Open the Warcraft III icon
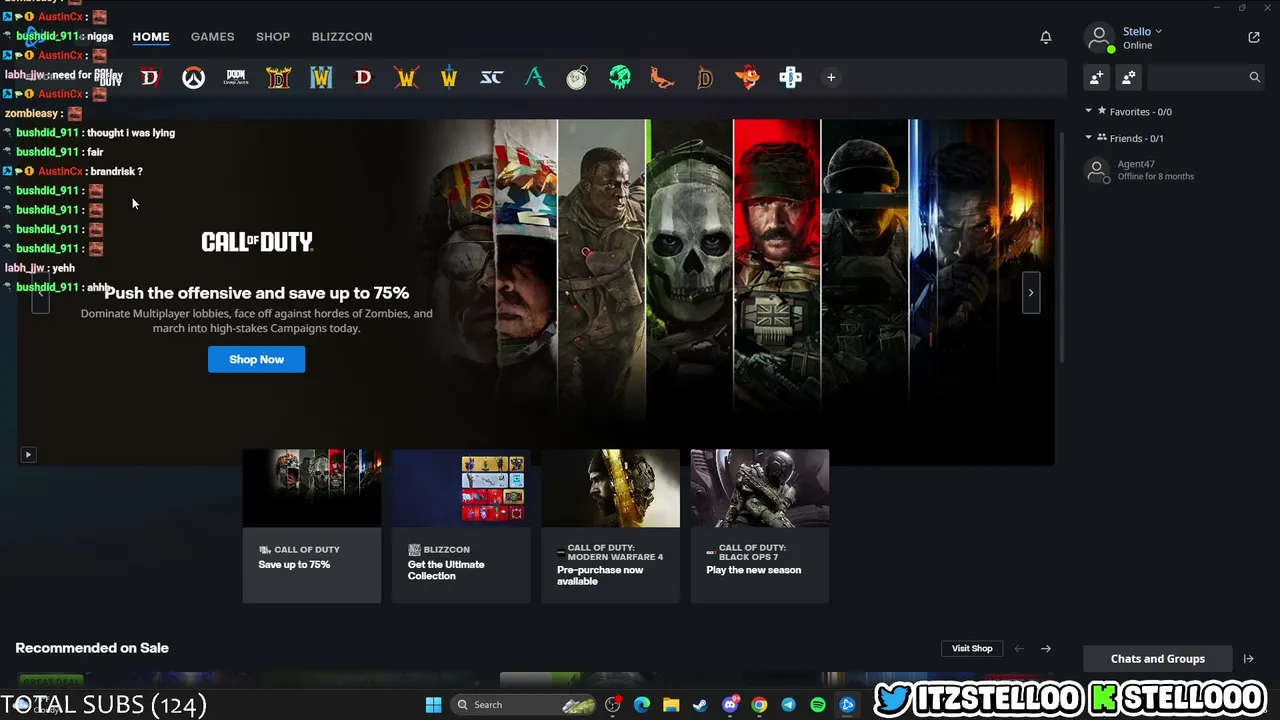The image size is (1280, 720). (321, 77)
